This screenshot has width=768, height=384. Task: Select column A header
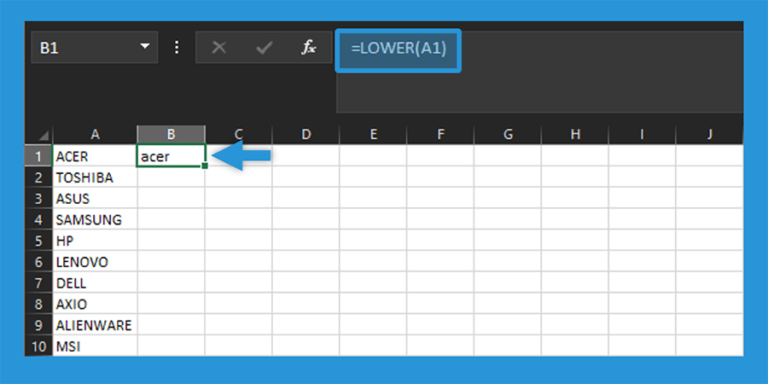tap(95, 134)
